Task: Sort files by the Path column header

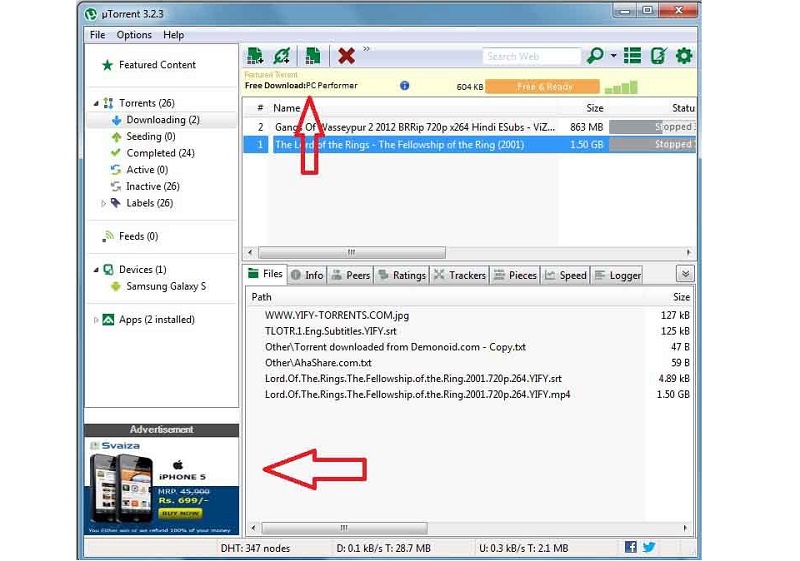Action: coord(261,297)
